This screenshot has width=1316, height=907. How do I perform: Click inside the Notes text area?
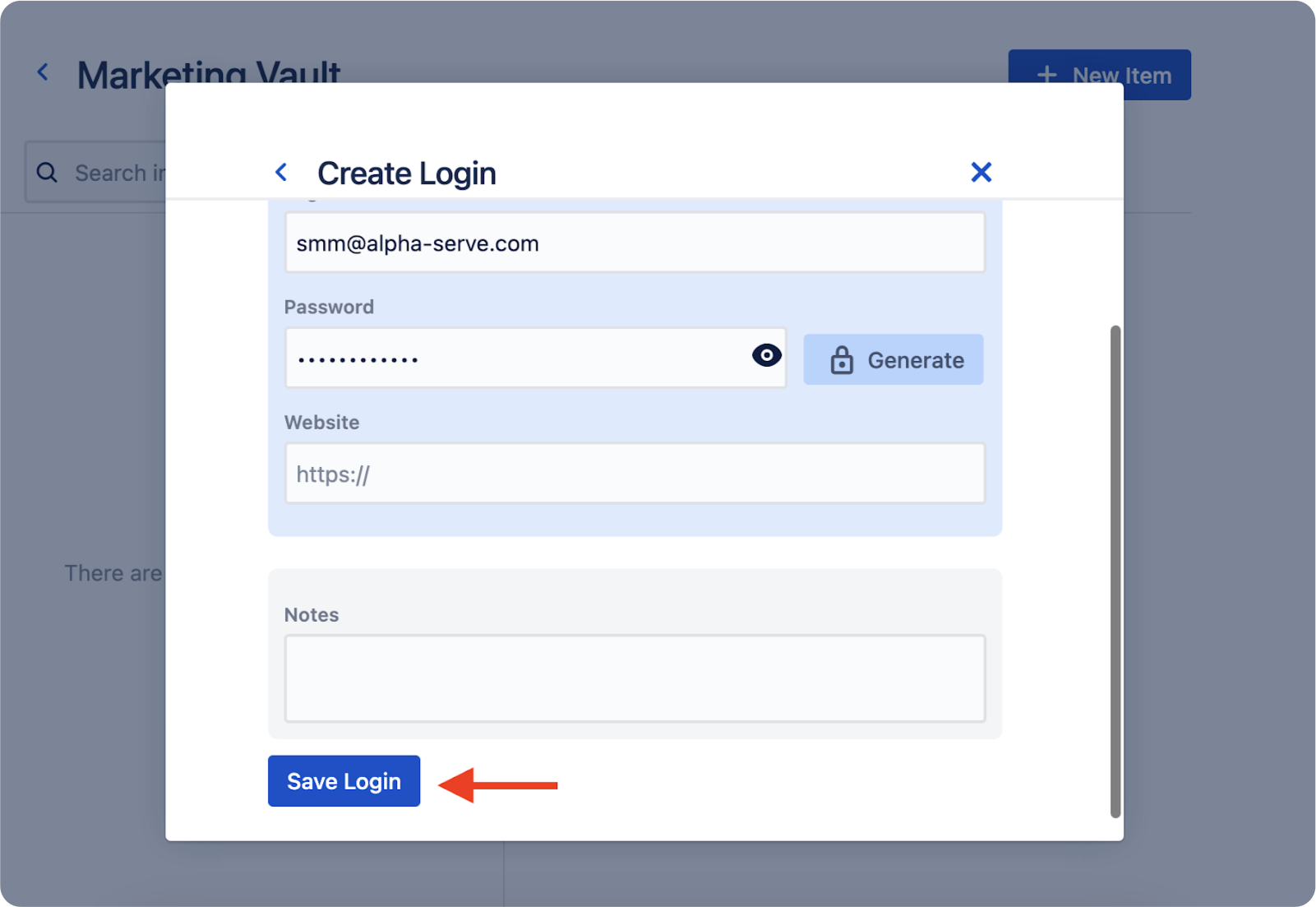635,678
